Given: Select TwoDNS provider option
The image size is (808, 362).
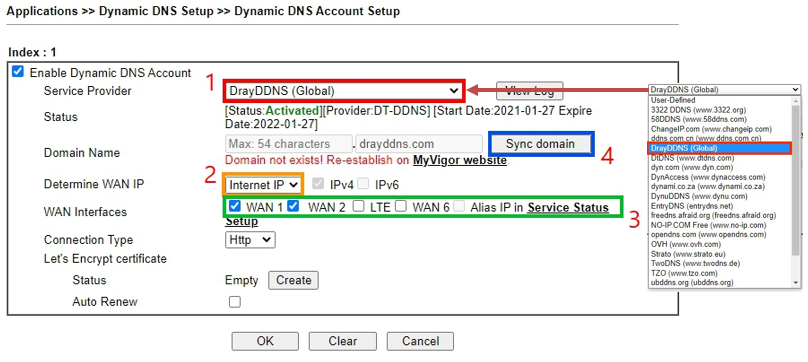Looking at the screenshot, I should point(695,264).
